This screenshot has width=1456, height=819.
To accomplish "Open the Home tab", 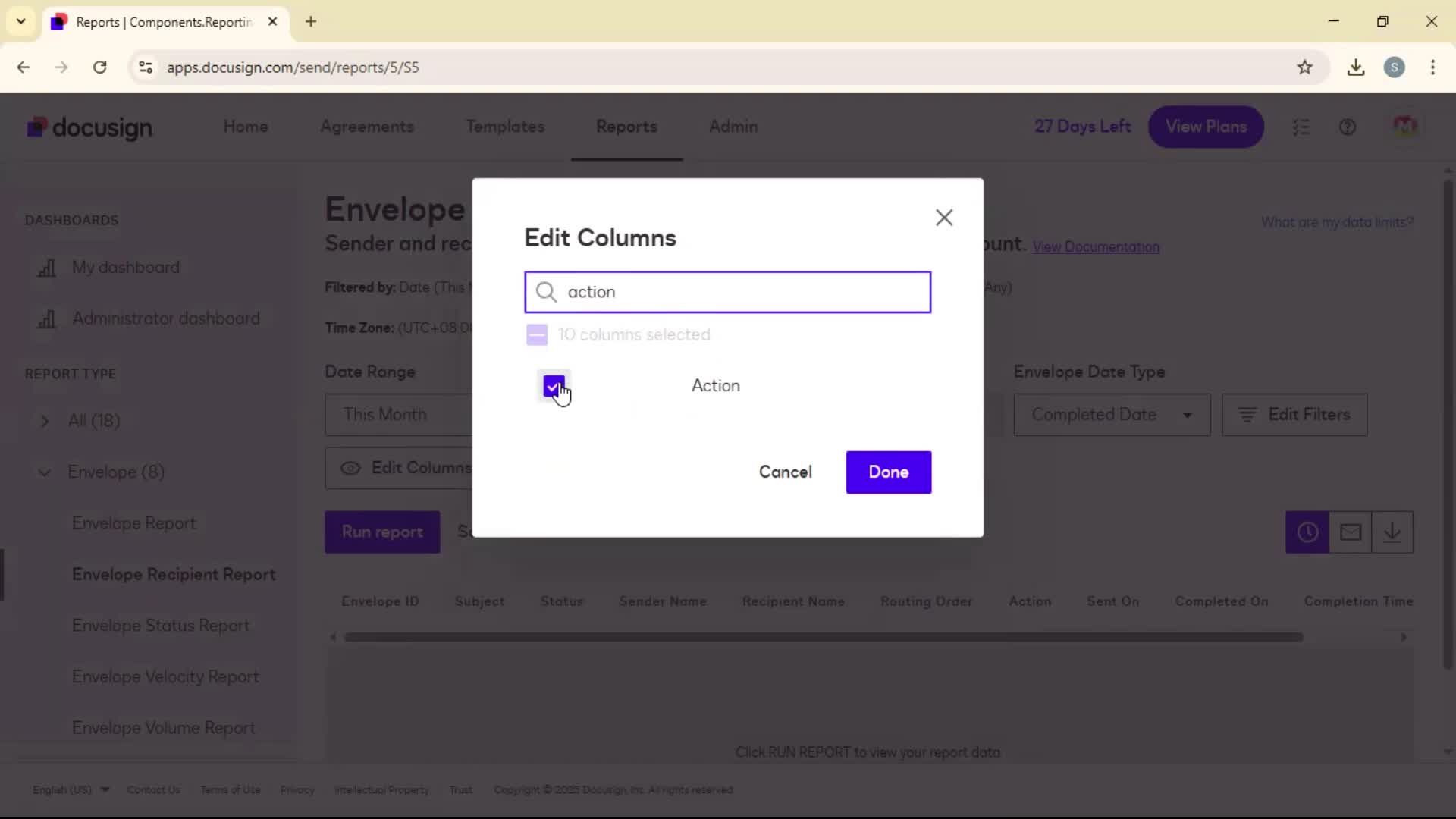I will click(x=246, y=127).
